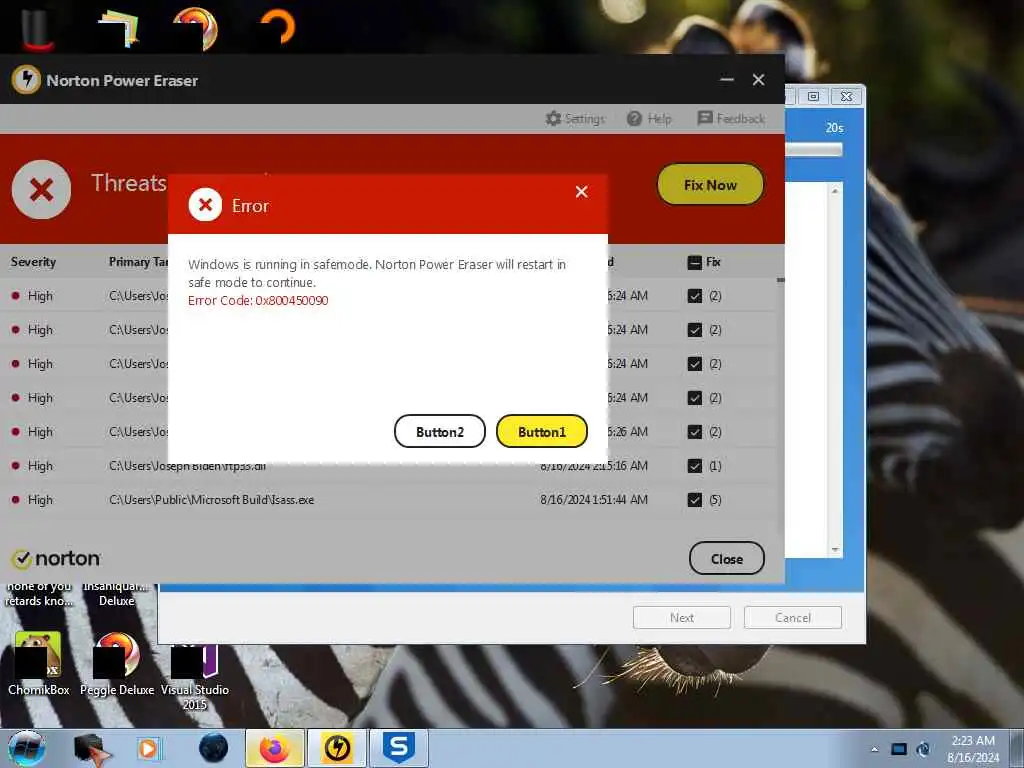Select the Insaniquarium Deluxe desktop icon

(x=116, y=594)
